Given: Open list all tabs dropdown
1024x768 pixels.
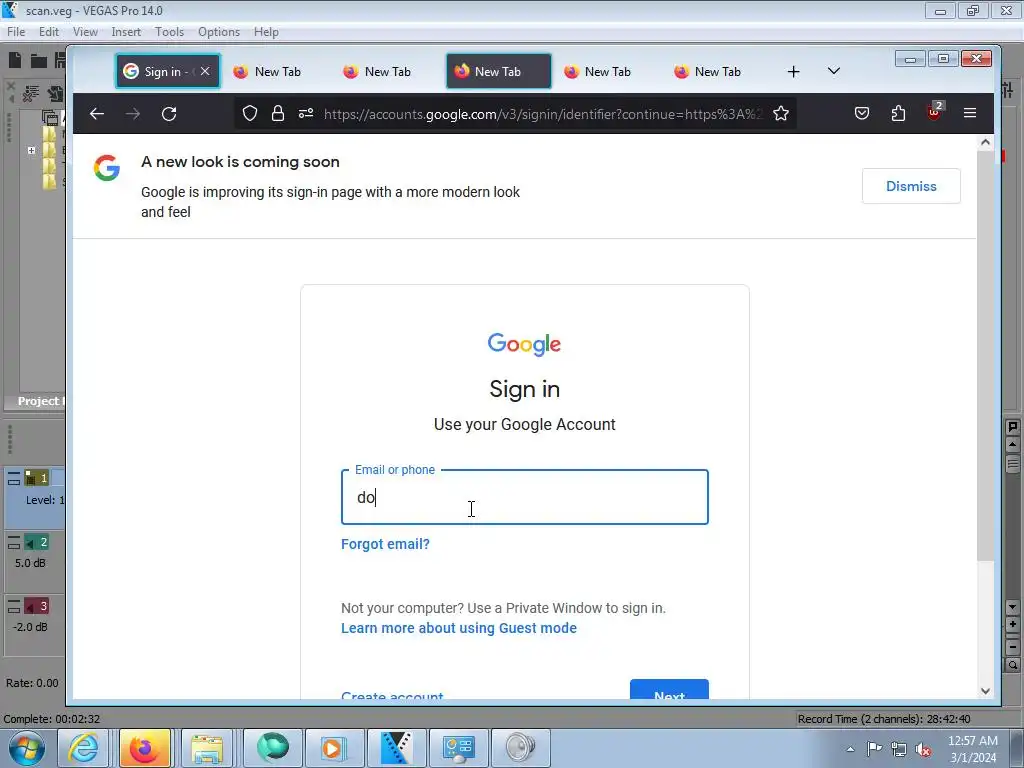Looking at the screenshot, I should (834, 71).
